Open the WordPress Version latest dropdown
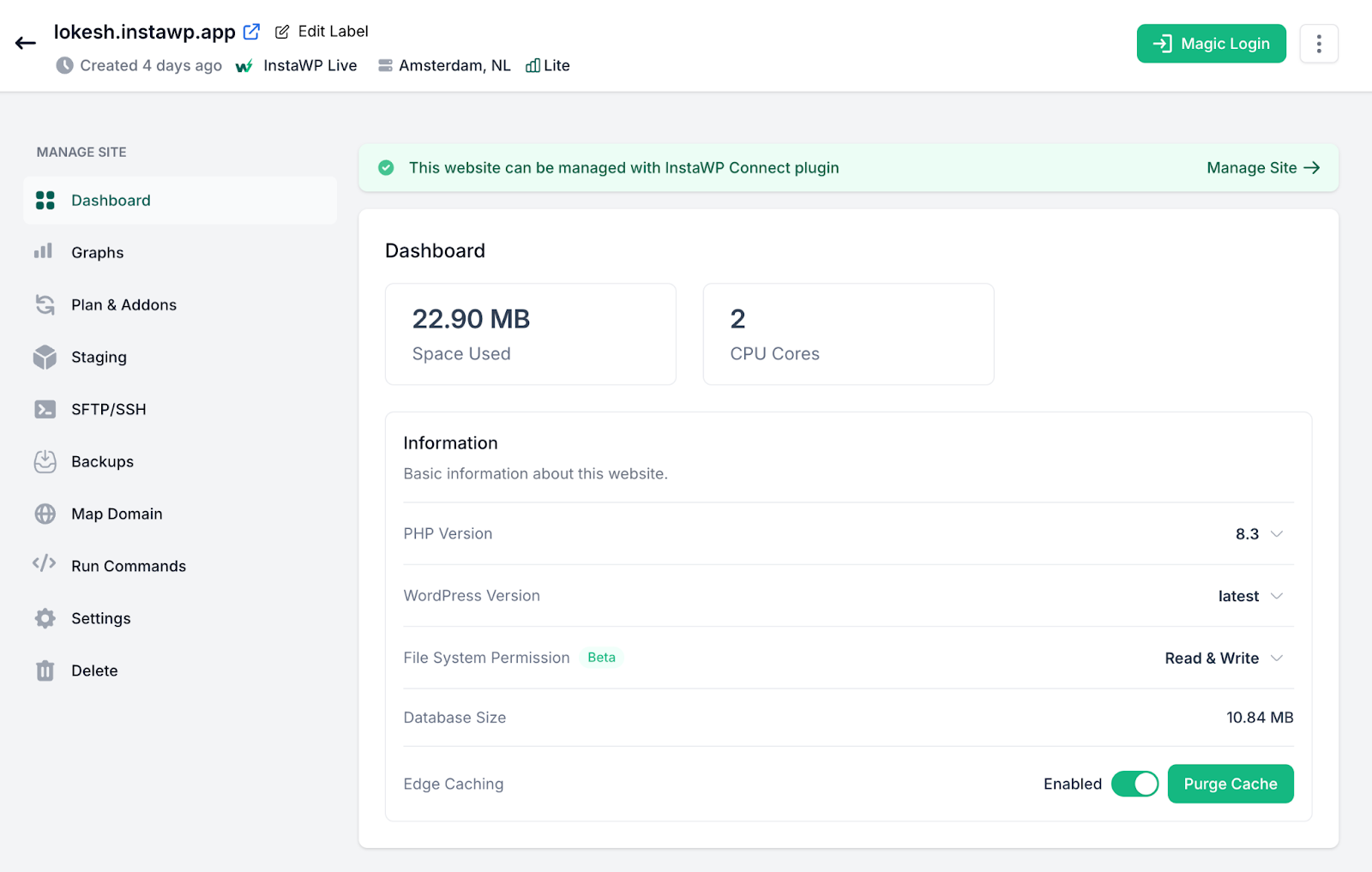 [x=1250, y=596]
